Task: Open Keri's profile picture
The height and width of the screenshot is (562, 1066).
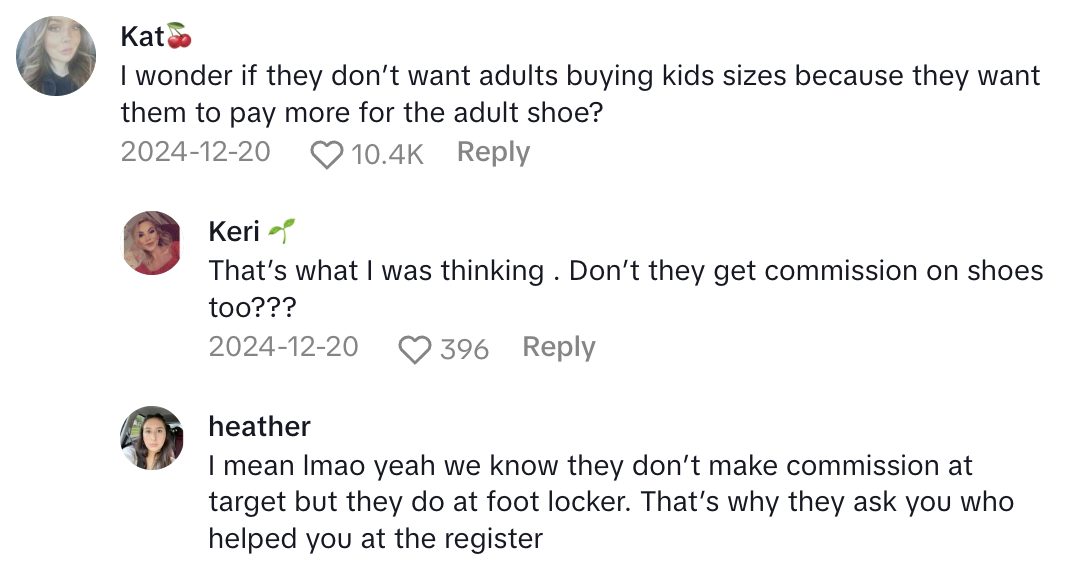Action: click(x=151, y=243)
